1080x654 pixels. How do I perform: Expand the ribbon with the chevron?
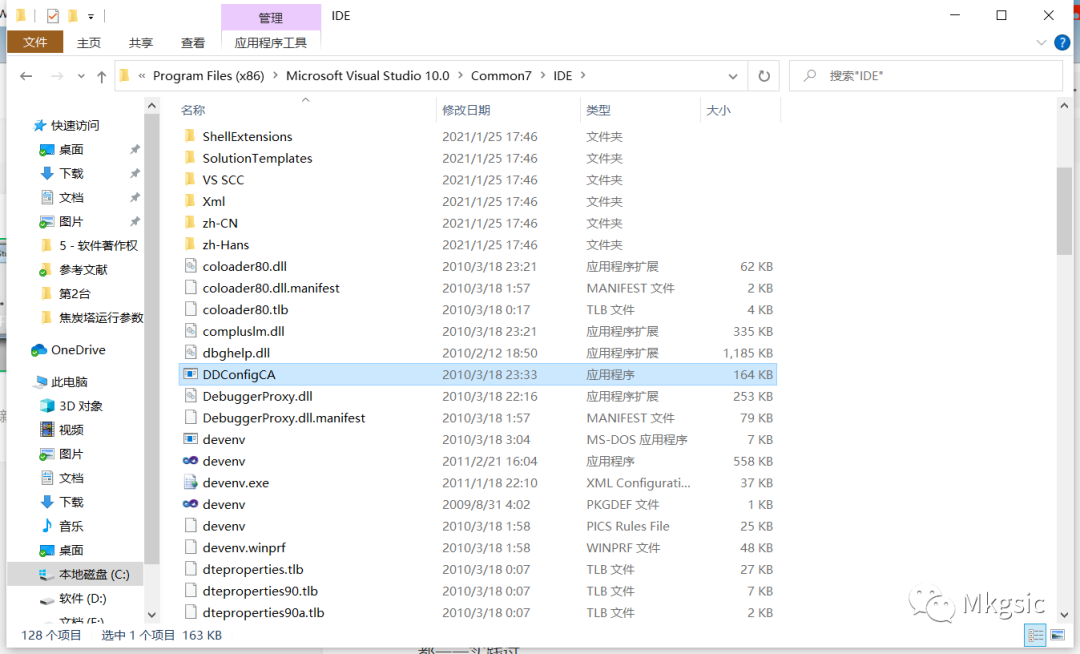(1041, 43)
